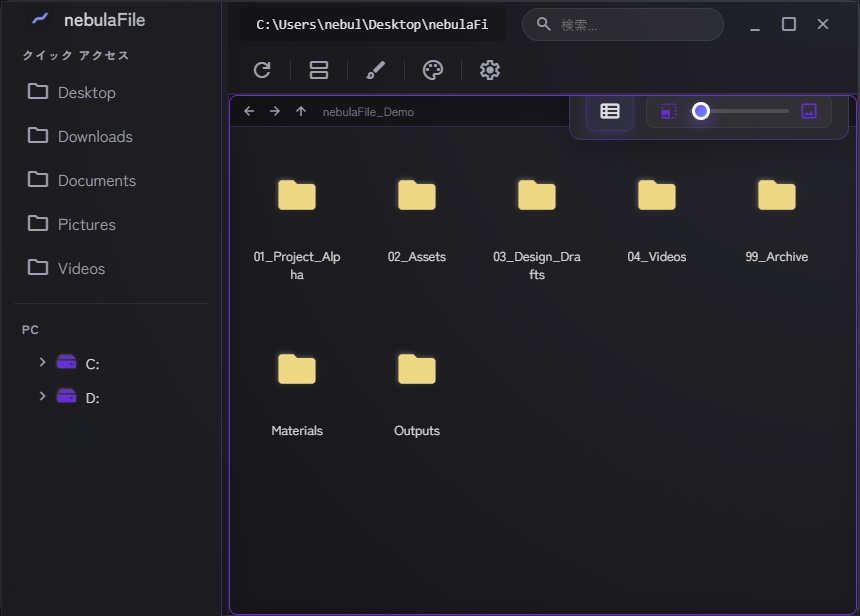Screen dimensions: 860x616
Task: Open Videos in quick access
Action: point(66,268)
